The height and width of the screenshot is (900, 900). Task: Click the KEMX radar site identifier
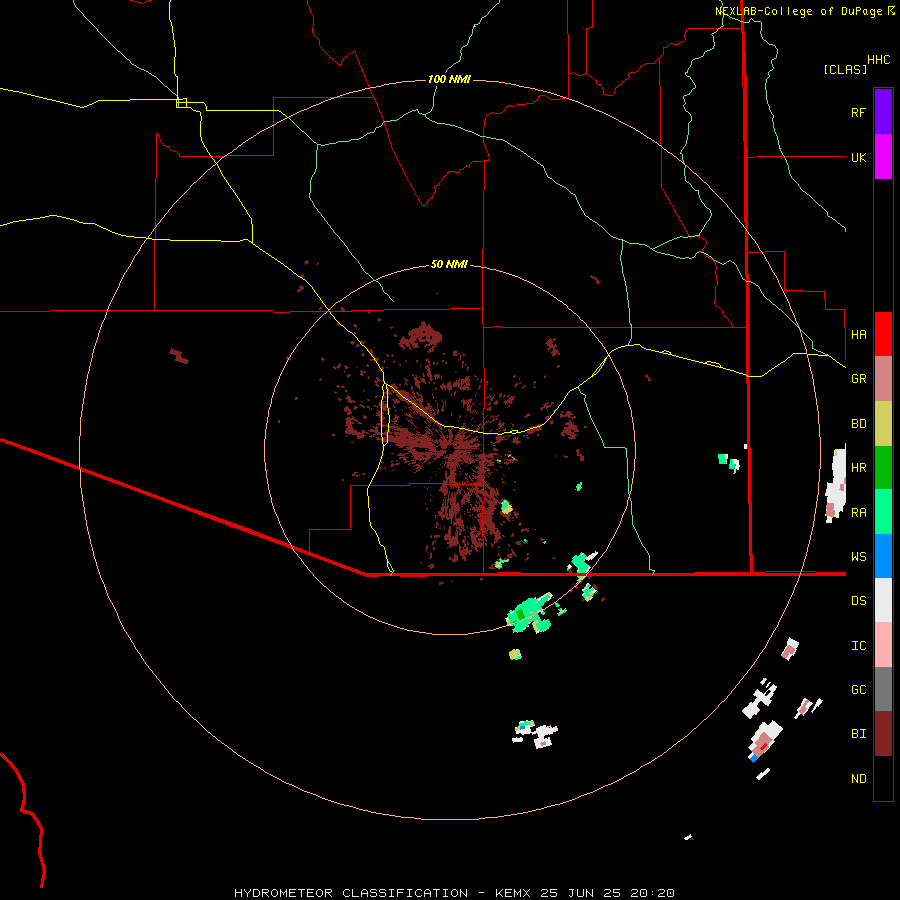pos(513,893)
